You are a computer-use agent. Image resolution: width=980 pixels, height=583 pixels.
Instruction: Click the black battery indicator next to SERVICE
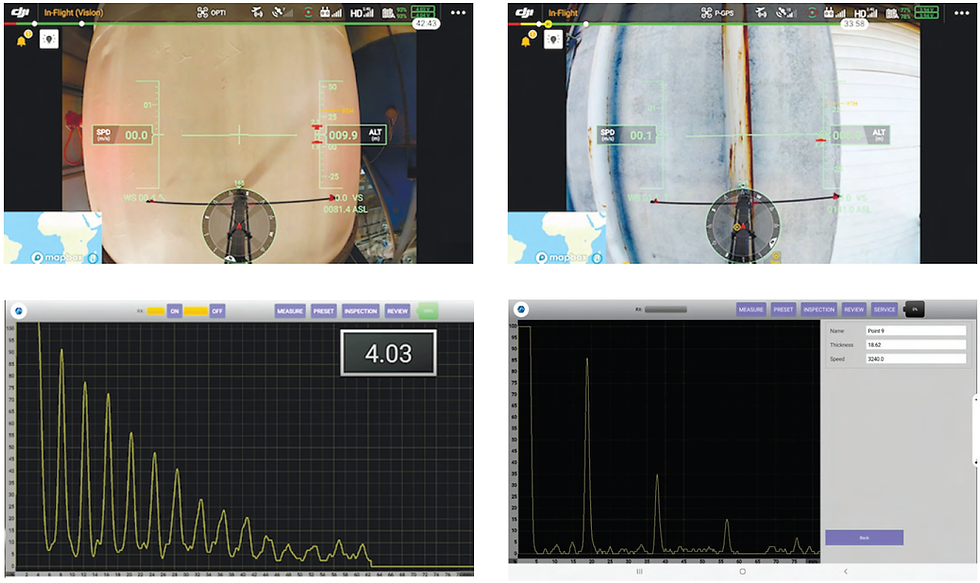[914, 309]
